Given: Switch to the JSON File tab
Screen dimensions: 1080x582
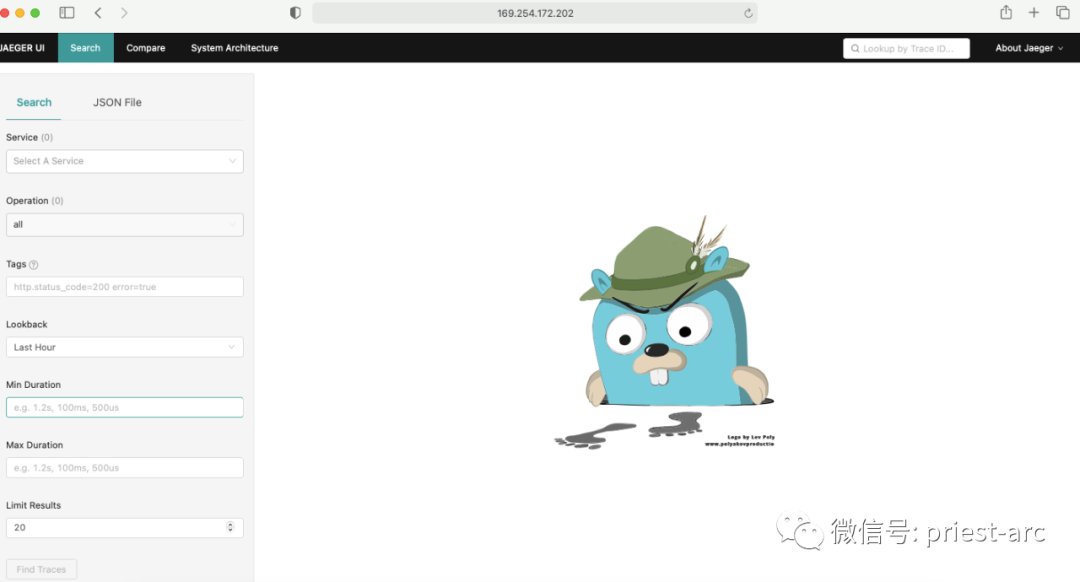Looking at the screenshot, I should [x=117, y=102].
